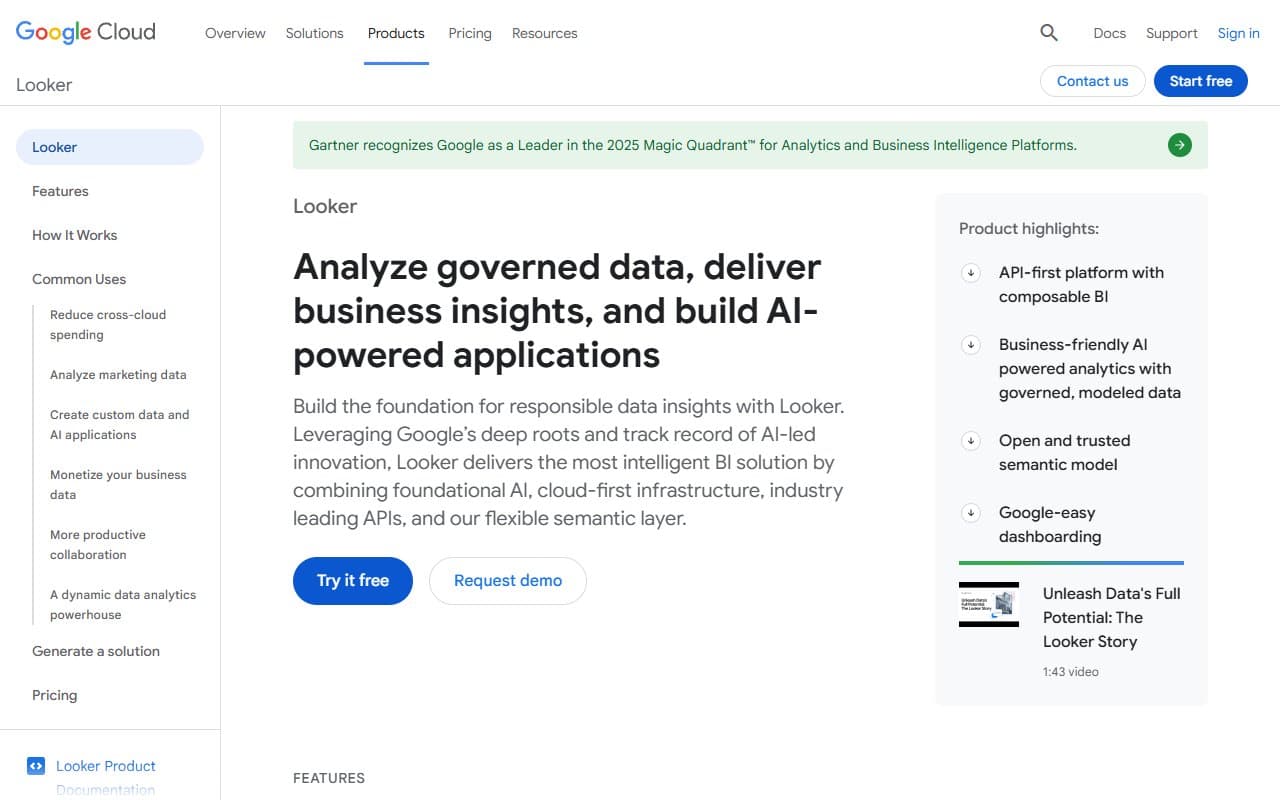Click the arrow beside Google-easy dashboarding
The image size is (1280, 800).
click(x=970, y=512)
